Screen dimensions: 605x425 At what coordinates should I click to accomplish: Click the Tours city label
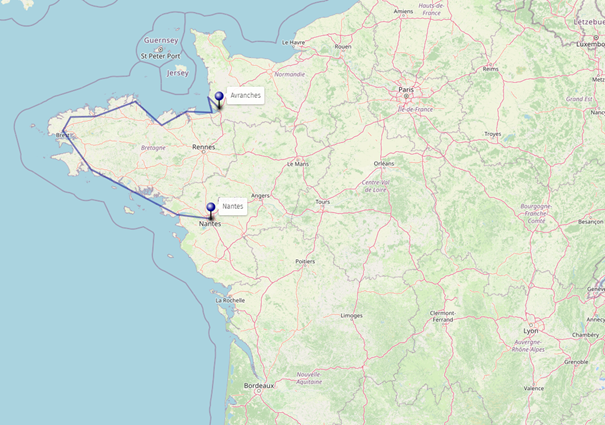coord(323,202)
